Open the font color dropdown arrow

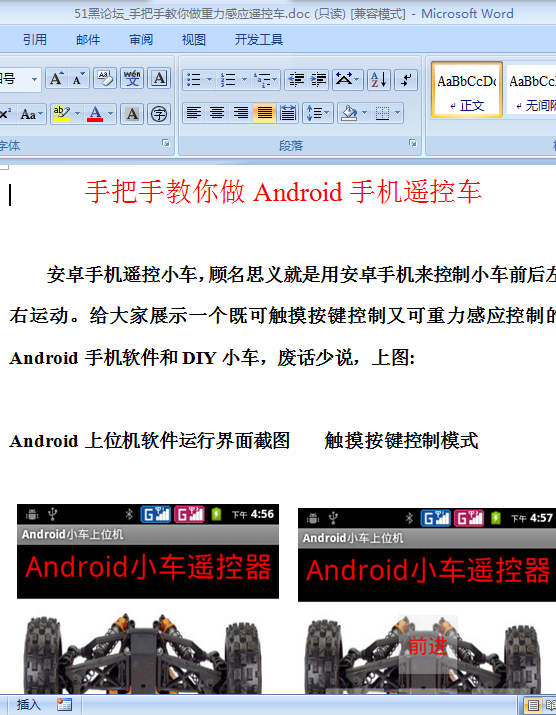coord(110,114)
